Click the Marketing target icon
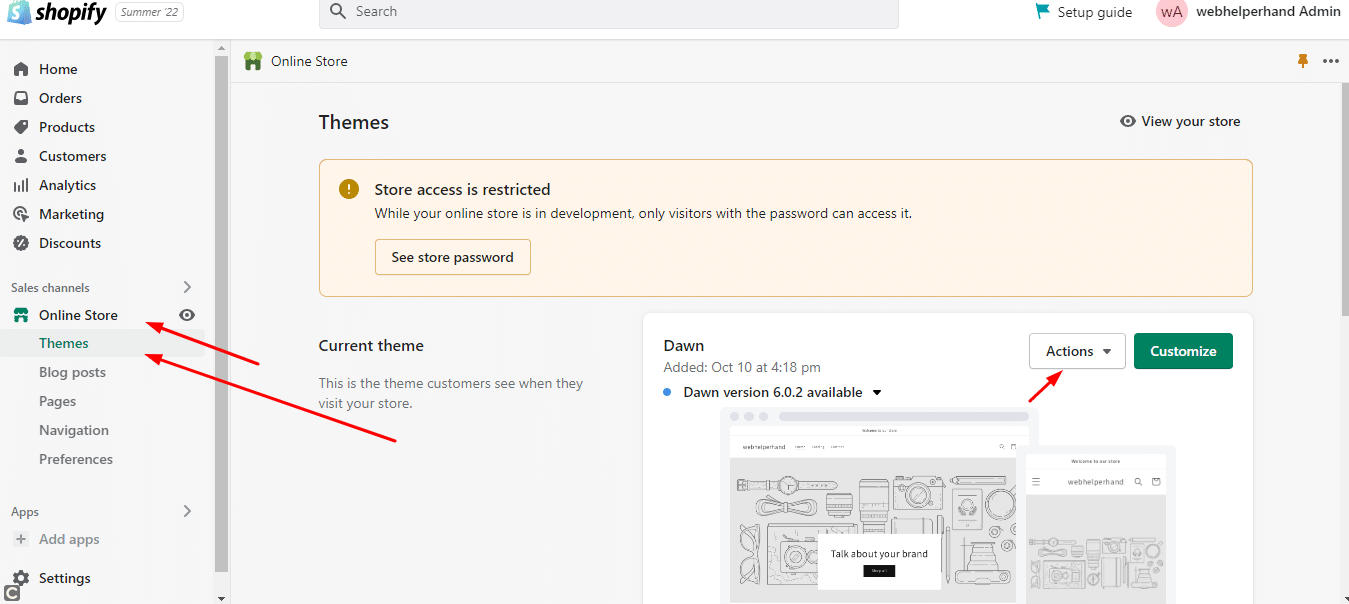This screenshot has height=604, width=1349. point(20,214)
